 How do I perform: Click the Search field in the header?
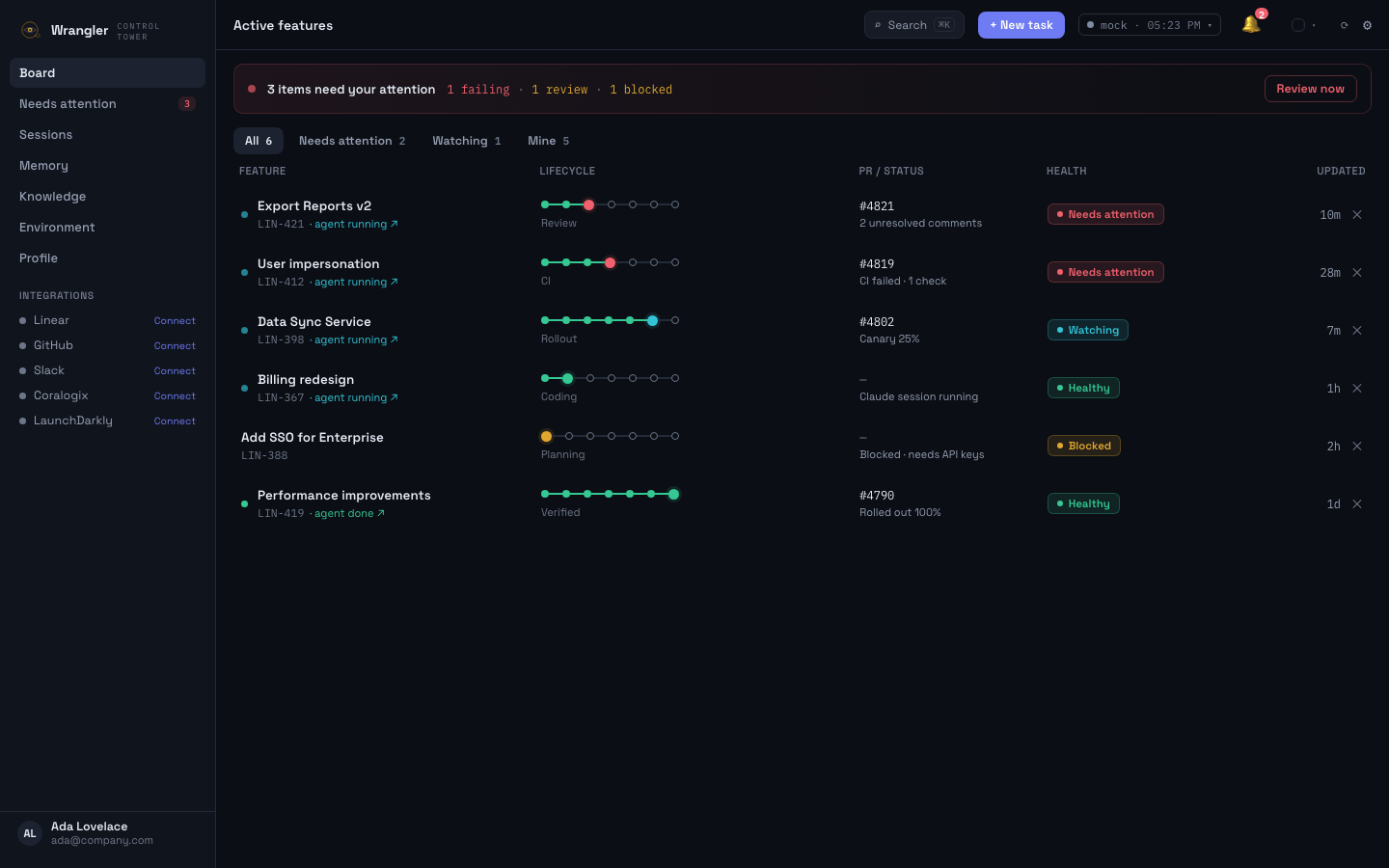[914, 25]
